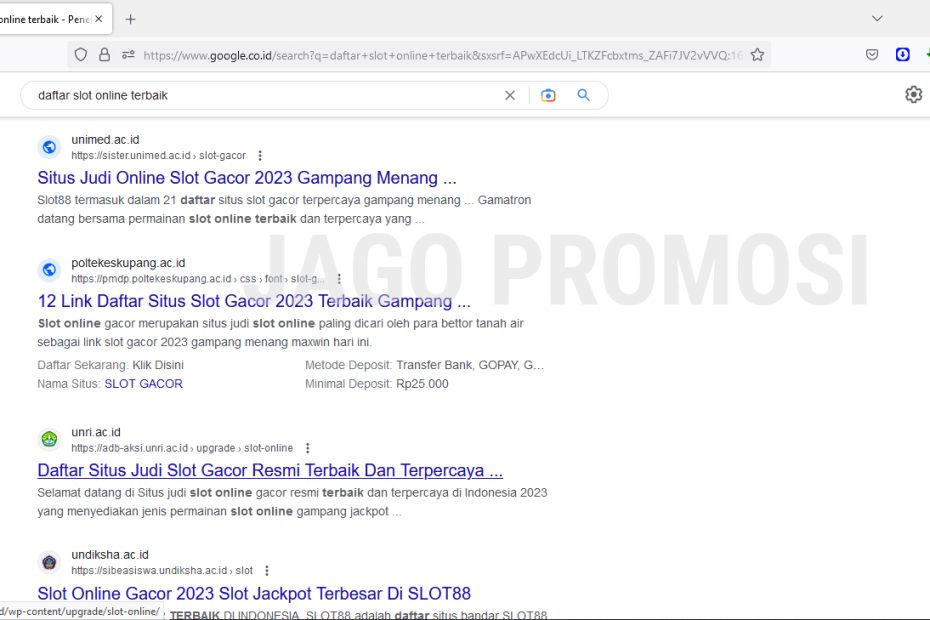This screenshot has width=930, height=620.
Task: Click the adb-aksi.unri.ac.id breadcrumb URL
Action: [182, 448]
